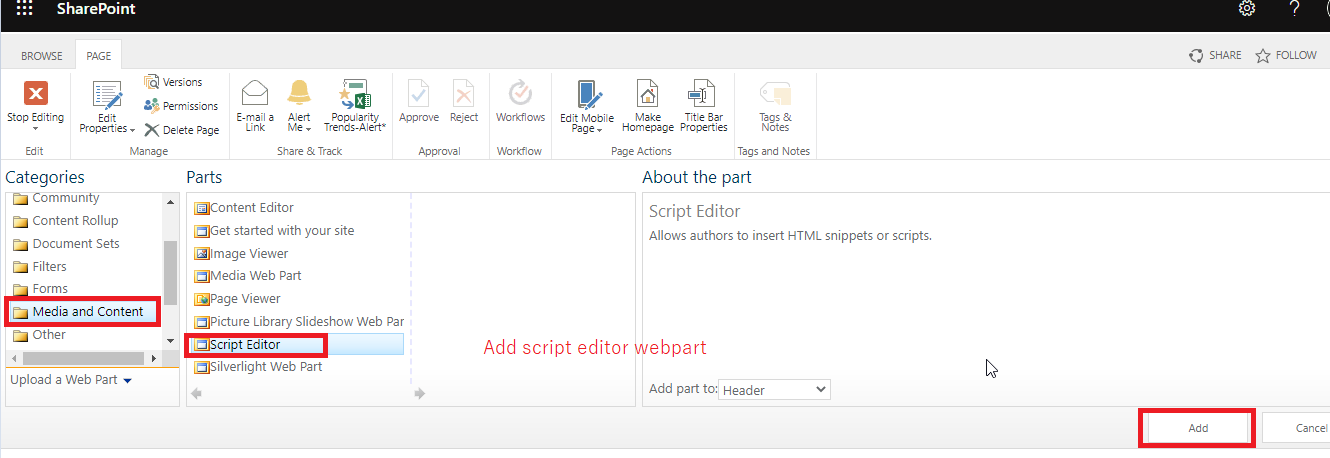
Task: Click the Add button
Action: [1198, 428]
